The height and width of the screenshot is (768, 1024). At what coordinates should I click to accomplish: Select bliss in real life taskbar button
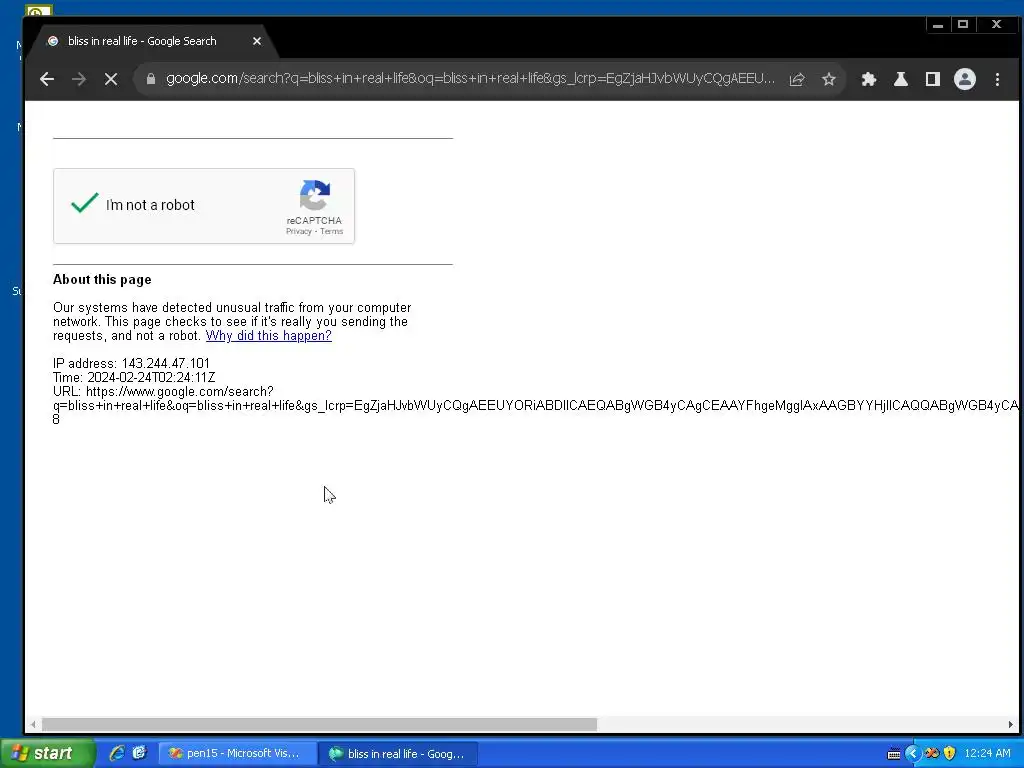398,754
